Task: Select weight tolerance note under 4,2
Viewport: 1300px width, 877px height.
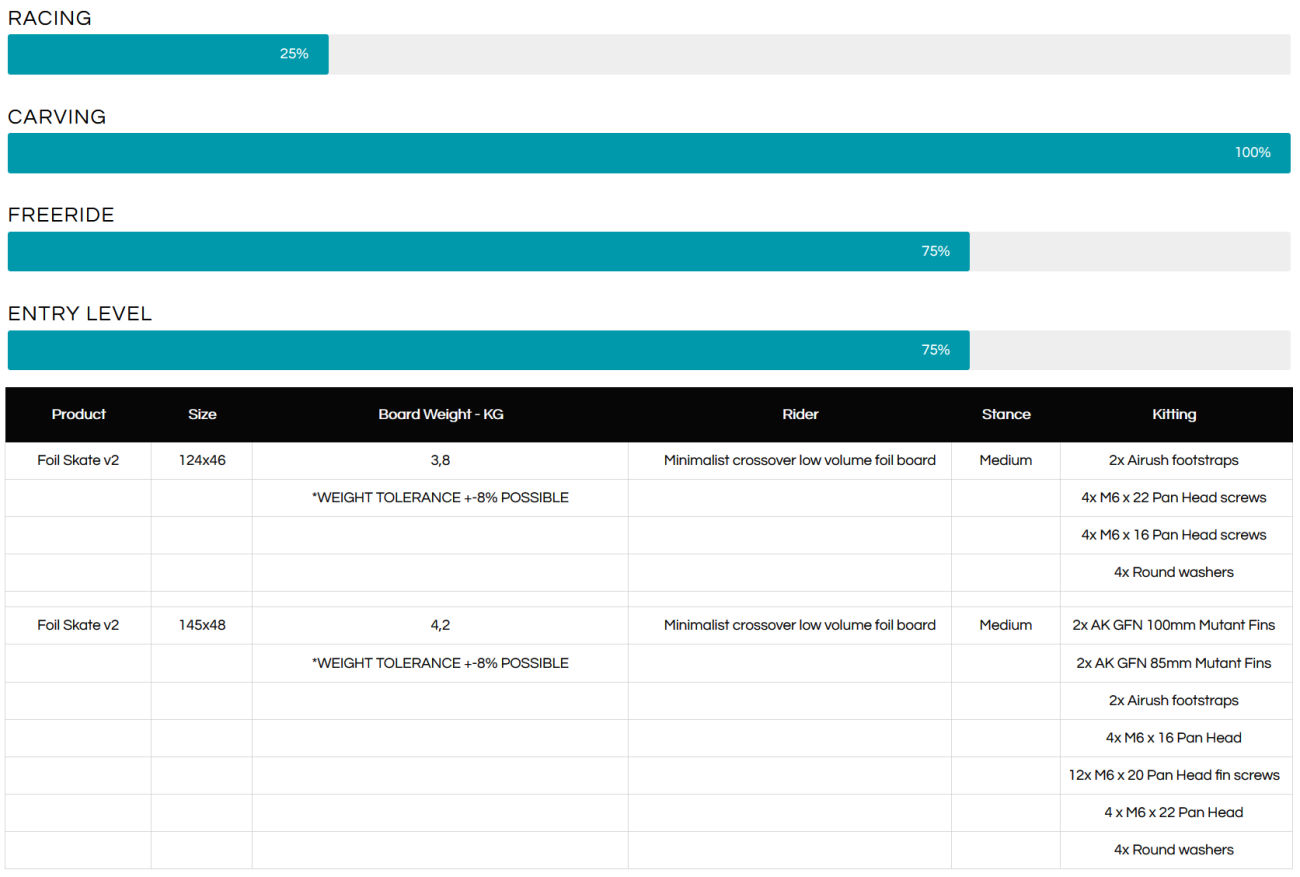Action: click(x=440, y=664)
